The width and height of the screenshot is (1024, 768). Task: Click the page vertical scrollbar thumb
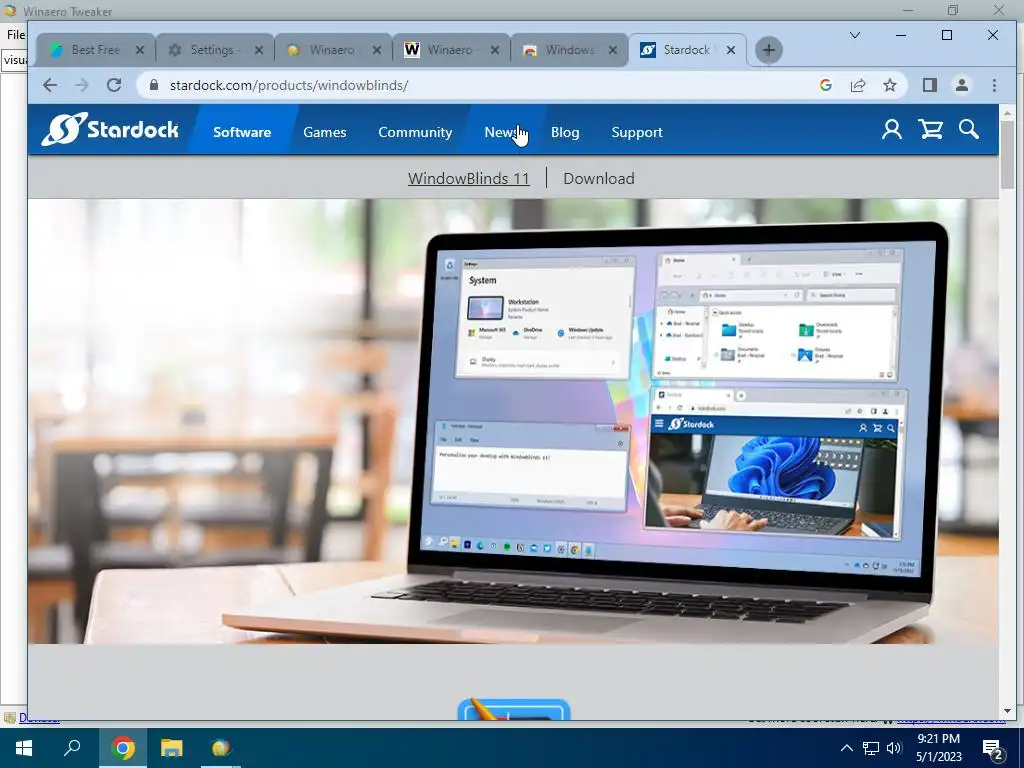(x=1006, y=154)
